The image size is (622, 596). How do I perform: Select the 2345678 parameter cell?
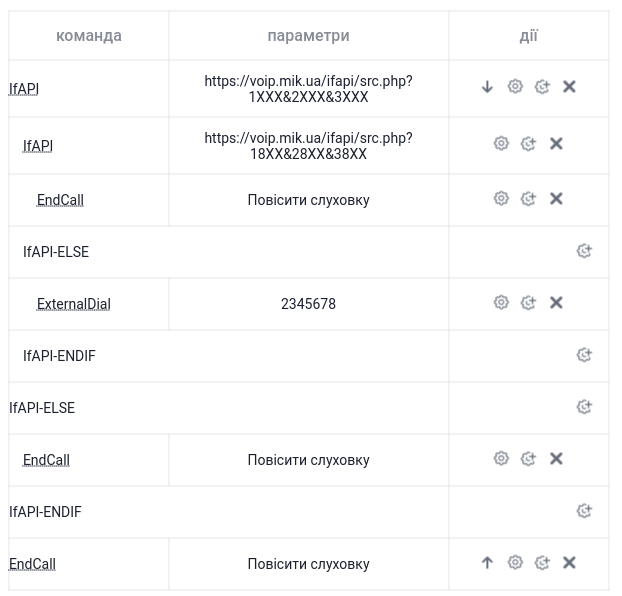309,304
